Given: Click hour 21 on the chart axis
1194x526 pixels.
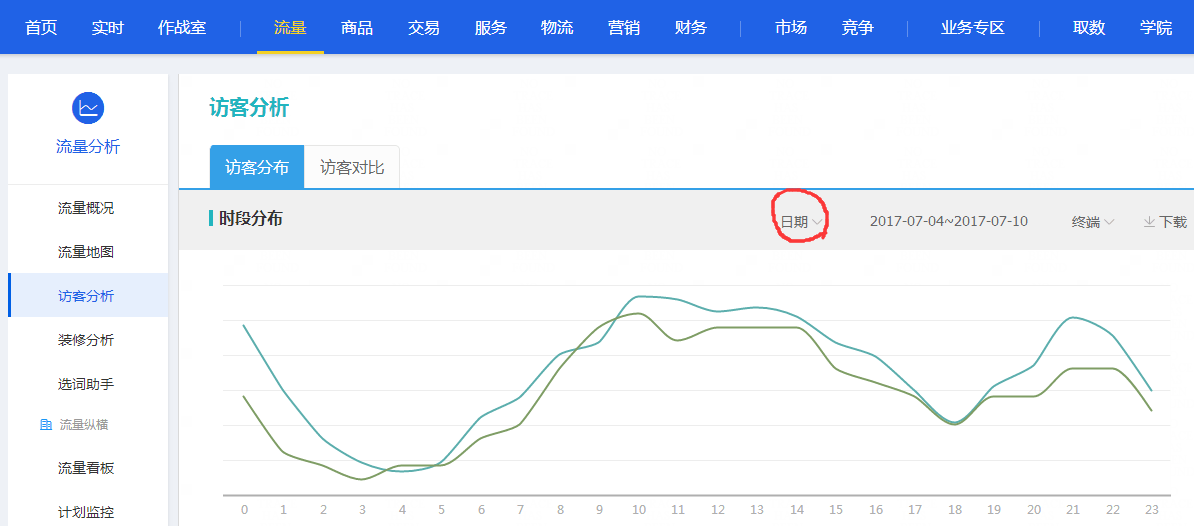Looking at the screenshot, I should (x=1074, y=509).
